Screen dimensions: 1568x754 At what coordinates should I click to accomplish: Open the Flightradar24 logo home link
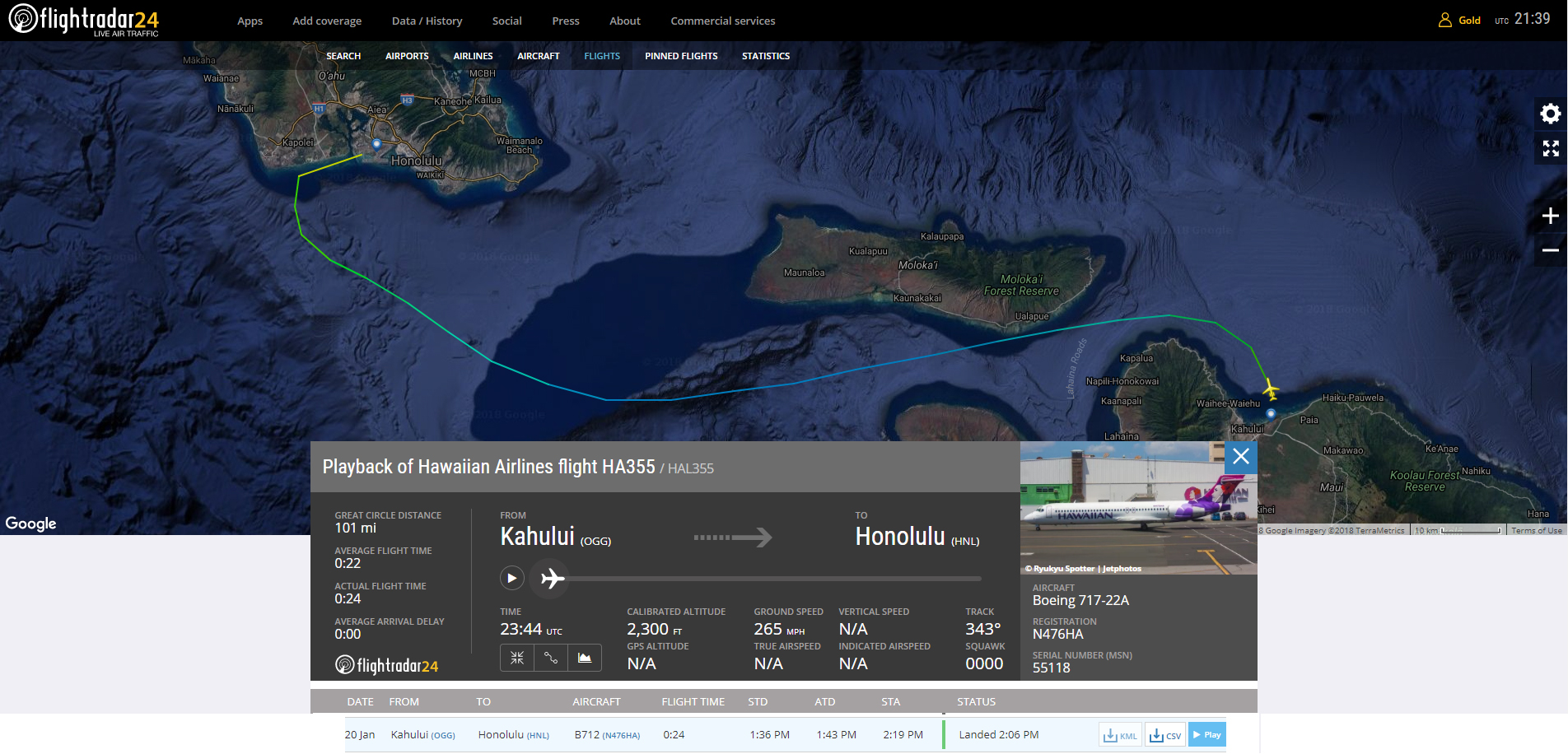83,20
